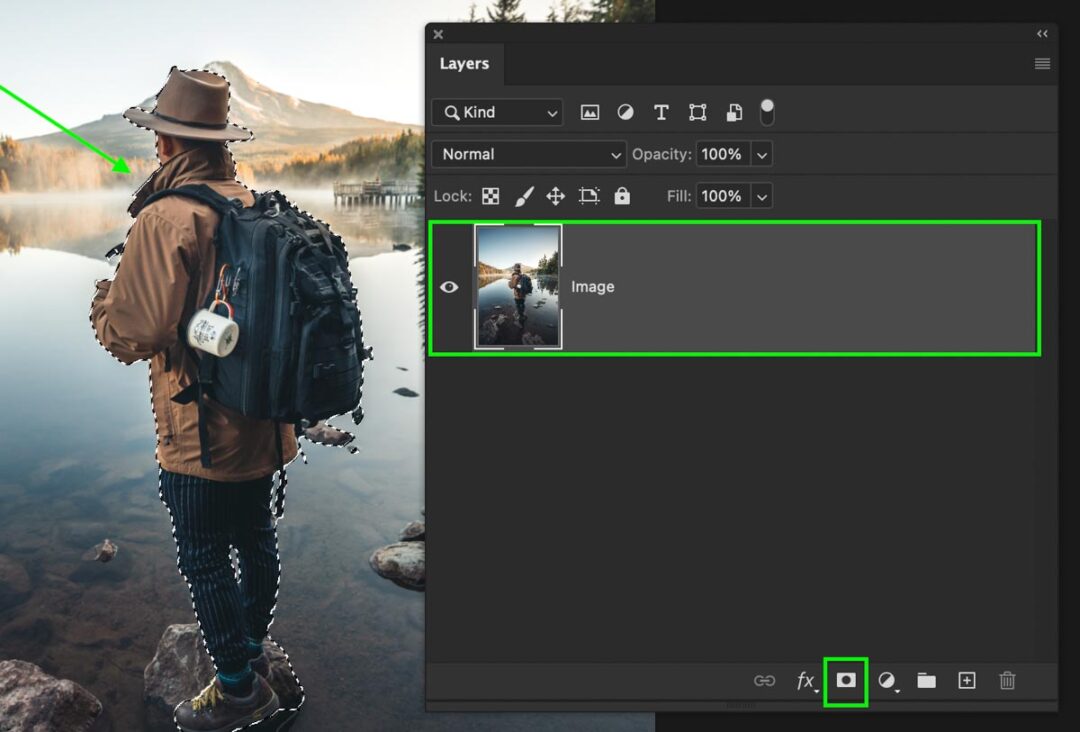Filter layers by shape layers
Viewport: 1080px width, 732px height.
click(x=697, y=112)
